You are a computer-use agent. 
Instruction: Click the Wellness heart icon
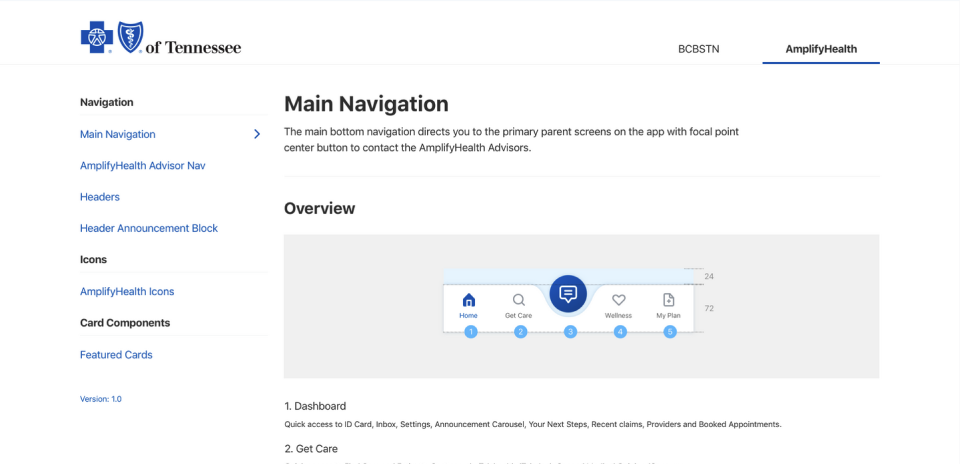pyautogui.click(x=618, y=300)
